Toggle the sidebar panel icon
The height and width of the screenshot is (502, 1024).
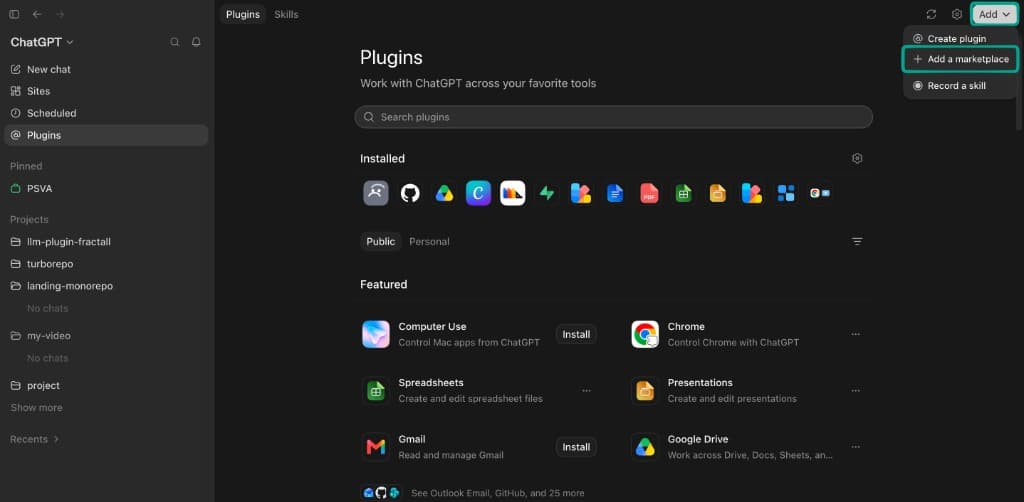tap(14, 14)
